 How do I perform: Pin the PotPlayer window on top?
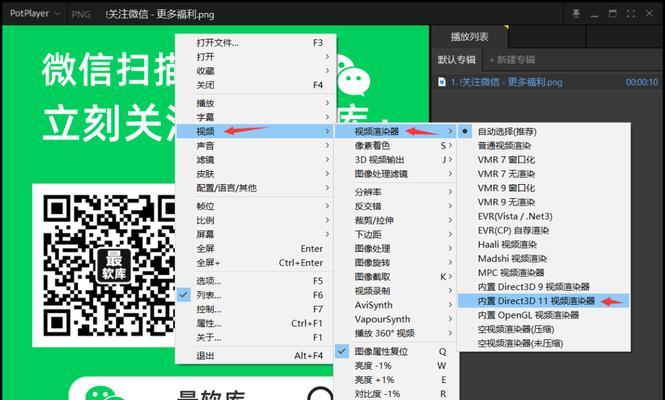(x=576, y=14)
